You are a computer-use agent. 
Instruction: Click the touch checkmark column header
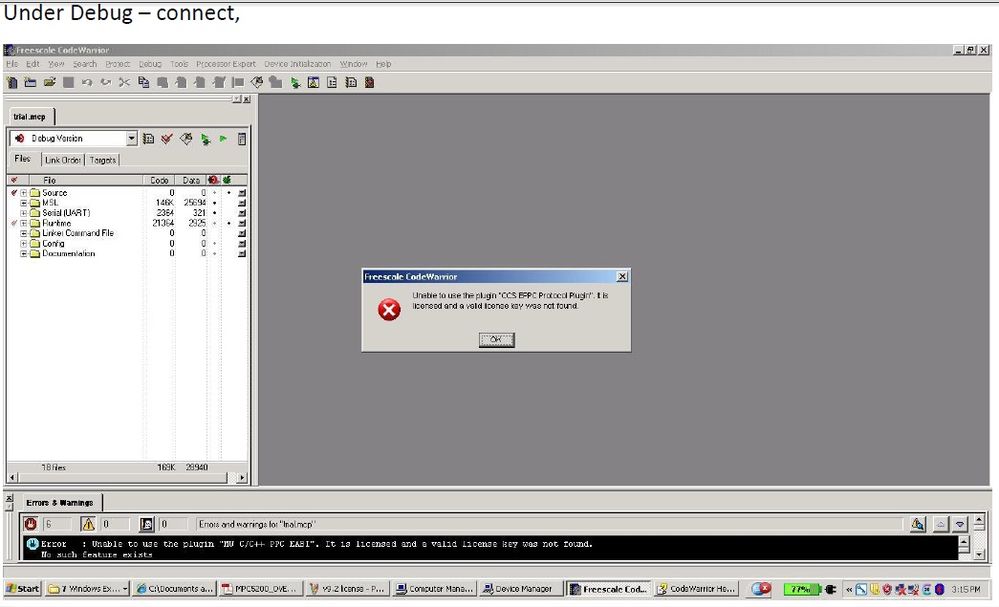tap(14, 180)
